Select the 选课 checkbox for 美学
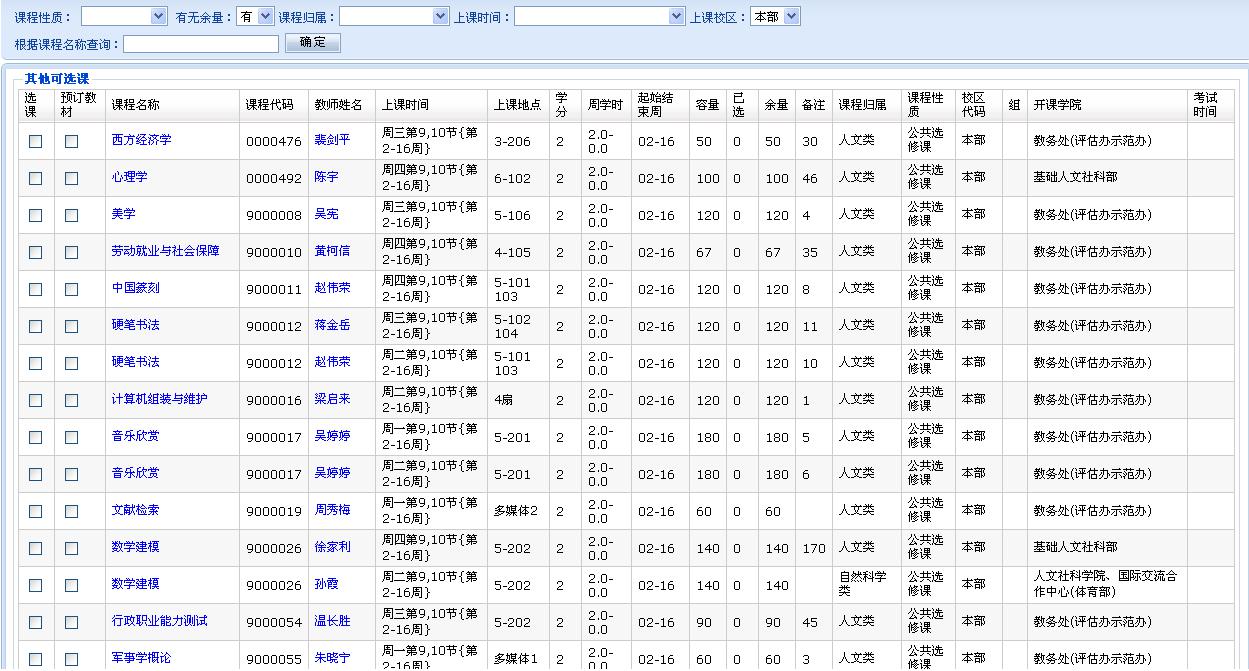 tap(36, 216)
